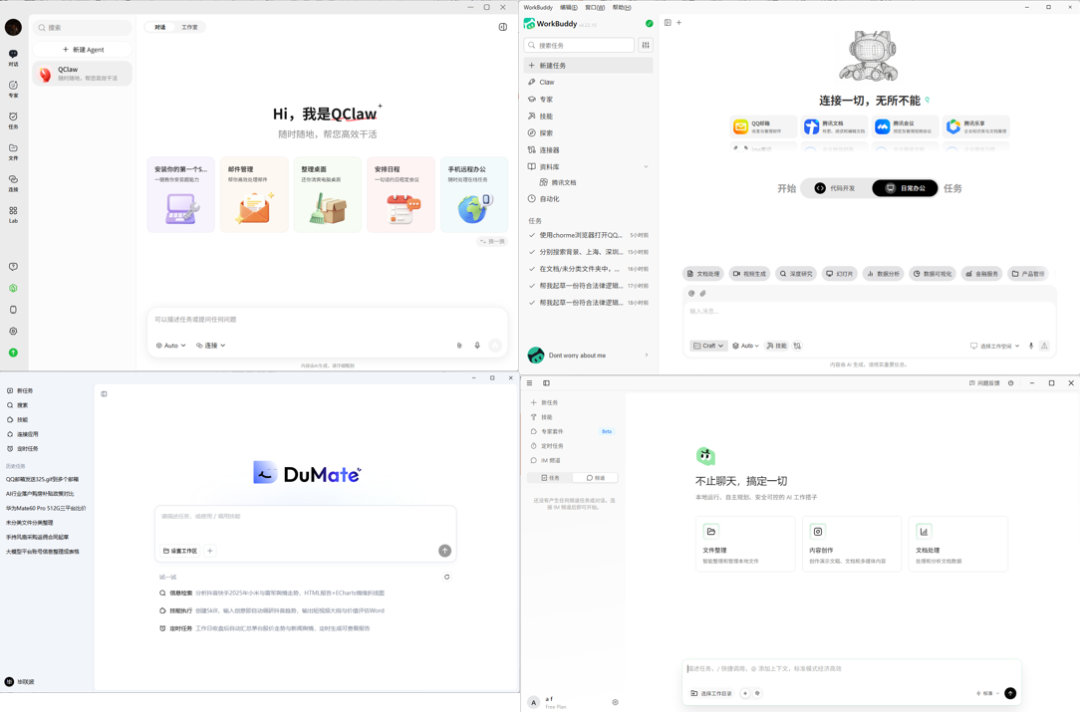Open the 连接 dropdown in QClaw input box
Viewport: 1080px width, 712px height.
pyautogui.click(x=211, y=345)
